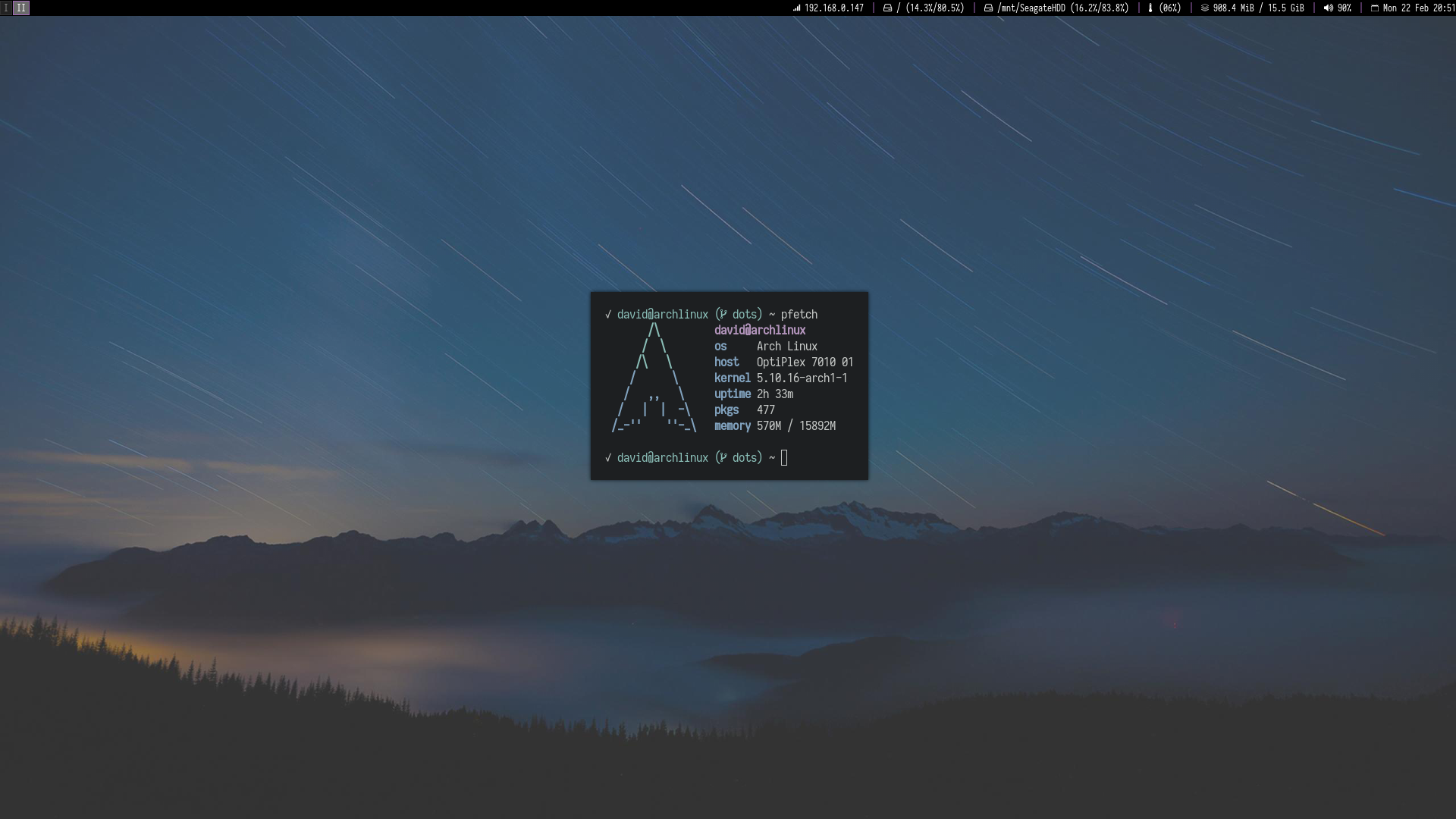Click the network signal strength icon

pyautogui.click(x=796, y=8)
